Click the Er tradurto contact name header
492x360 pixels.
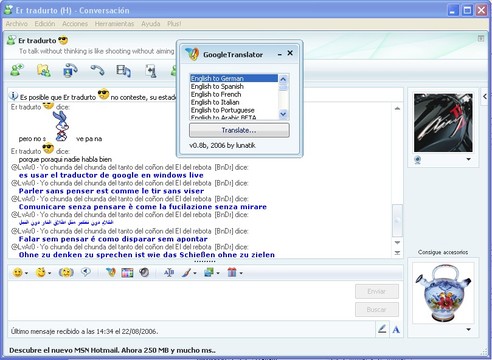click(x=37, y=40)
